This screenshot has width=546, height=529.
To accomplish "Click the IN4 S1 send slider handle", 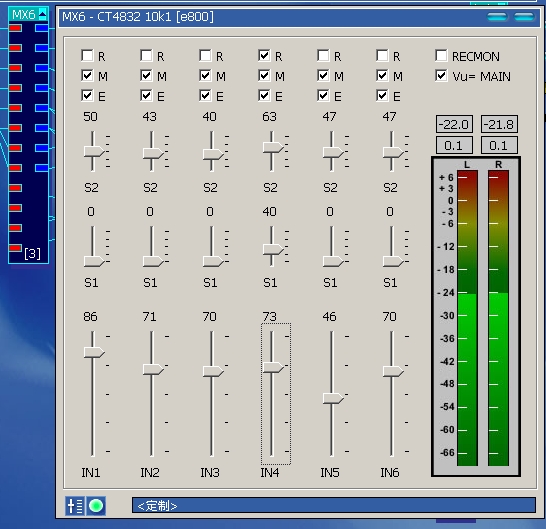I will [273, 249].
